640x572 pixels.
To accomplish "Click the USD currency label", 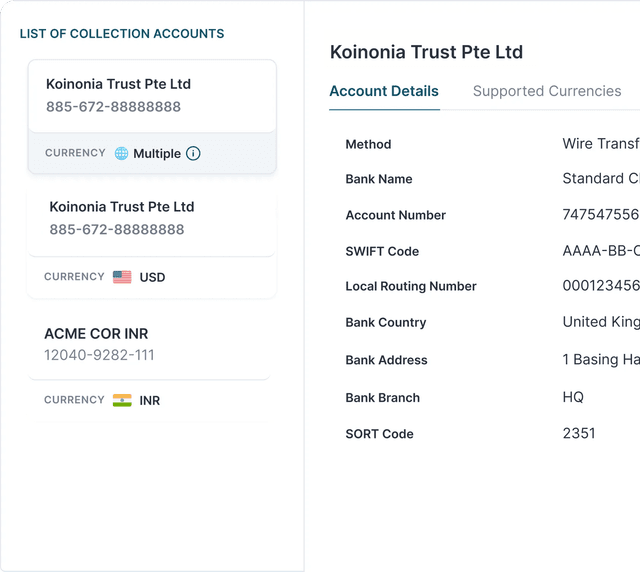I will (x=152, y=277).
